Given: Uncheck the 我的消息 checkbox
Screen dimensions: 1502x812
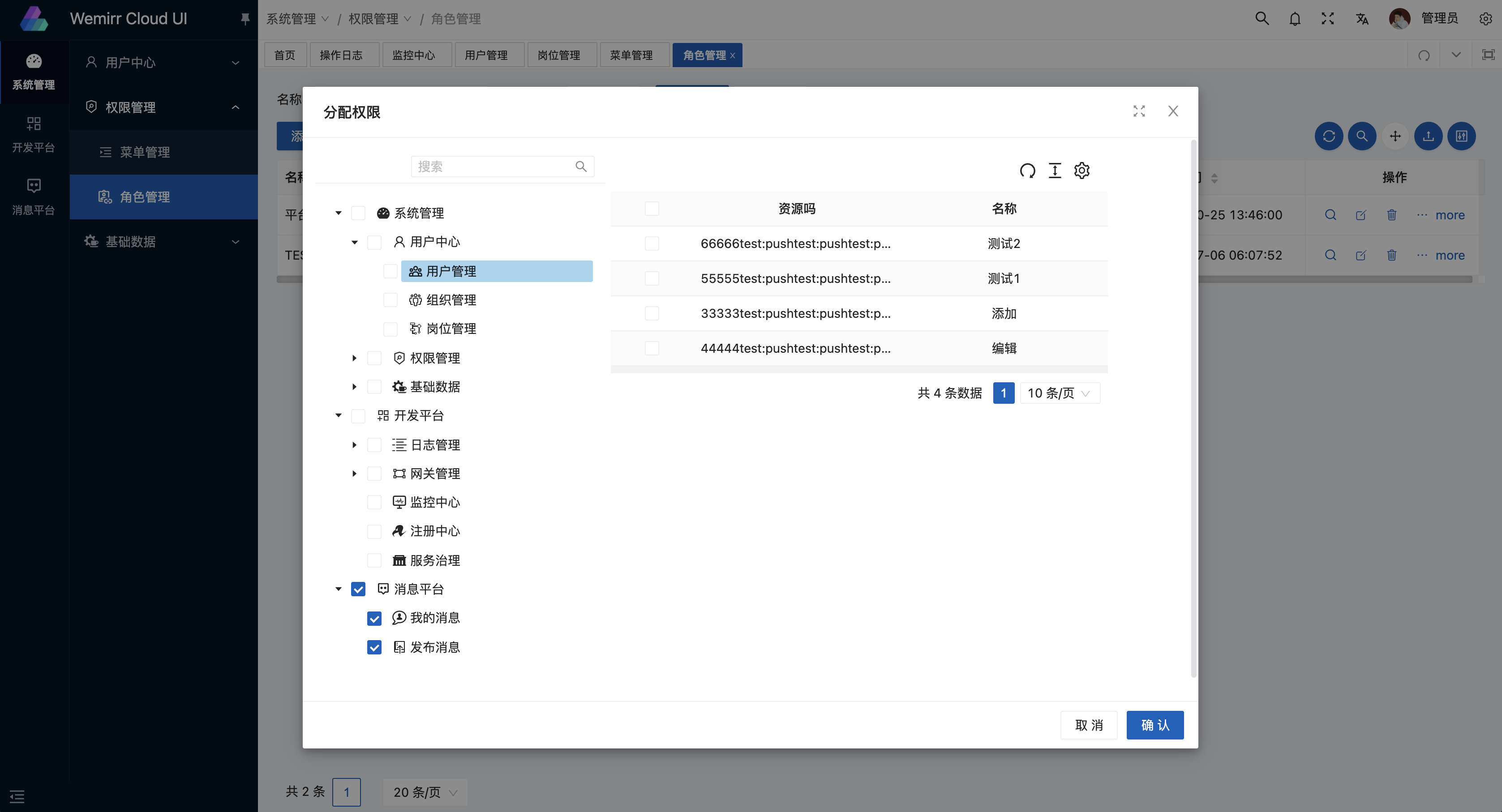Looking at the screenshot, I should (x=374, y=619).
